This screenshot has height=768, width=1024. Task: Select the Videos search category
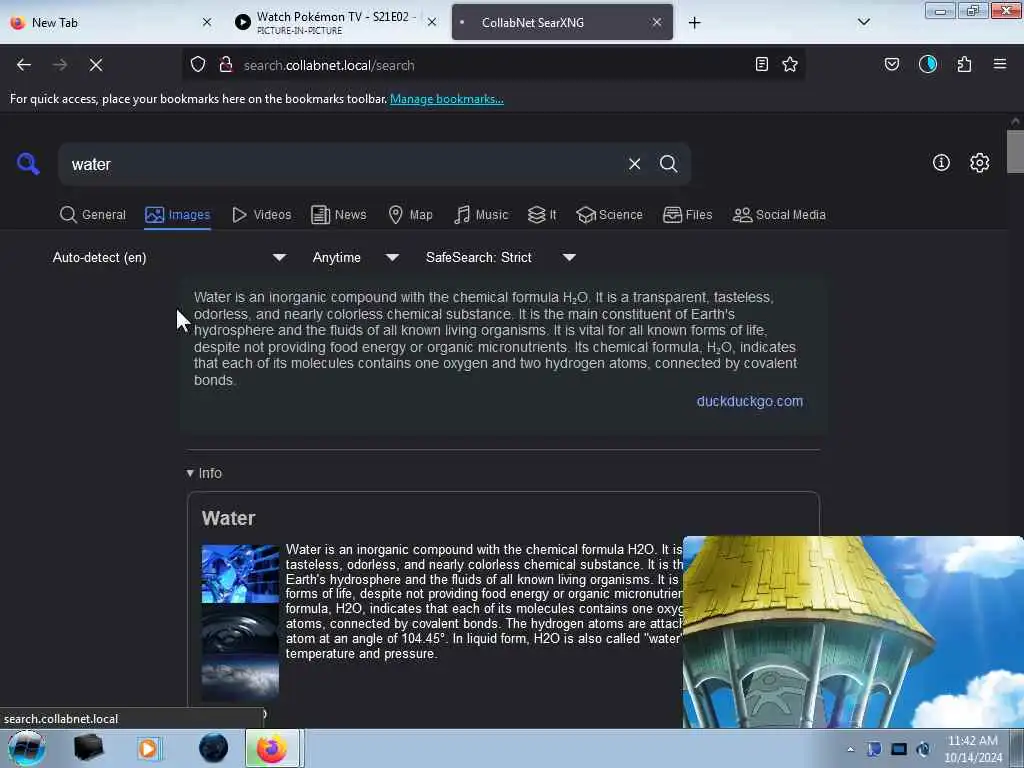[x=262, y=215]
